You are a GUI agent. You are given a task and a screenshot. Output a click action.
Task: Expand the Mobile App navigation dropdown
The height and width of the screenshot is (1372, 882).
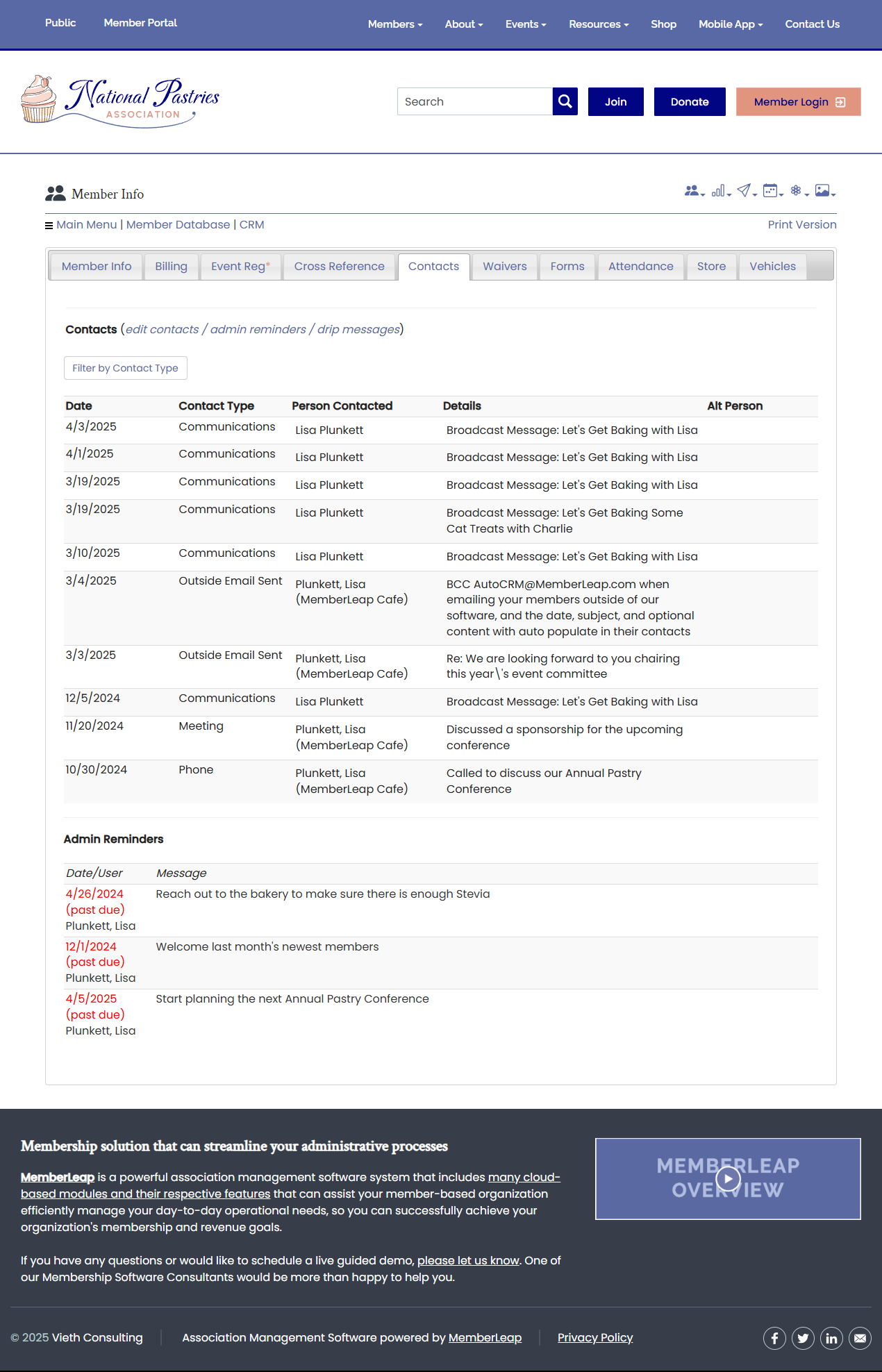coord(731,24)
